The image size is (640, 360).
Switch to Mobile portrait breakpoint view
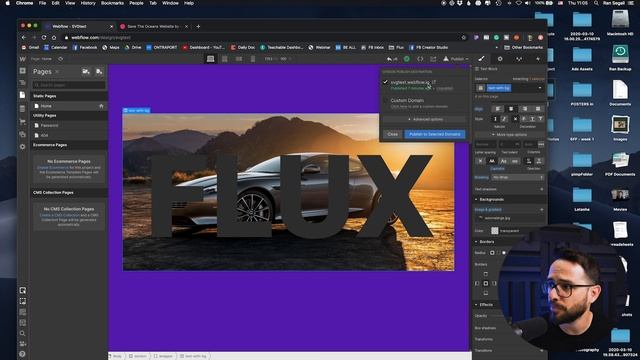click(x=253, y=59)
